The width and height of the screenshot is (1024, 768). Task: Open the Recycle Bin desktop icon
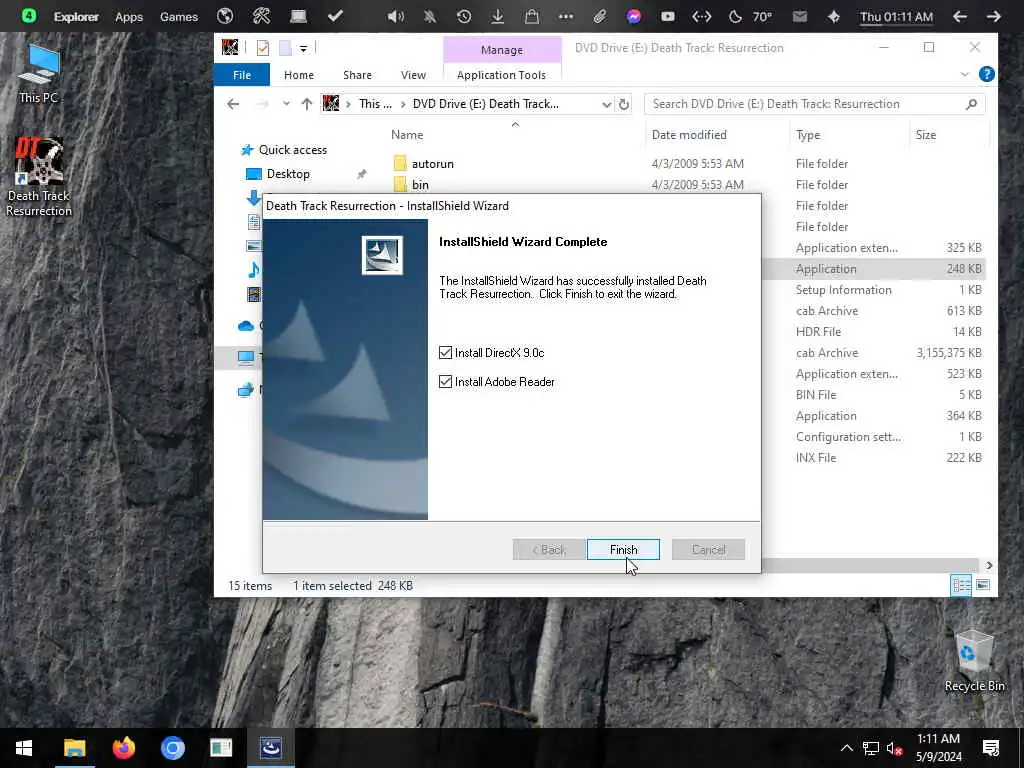974,661
